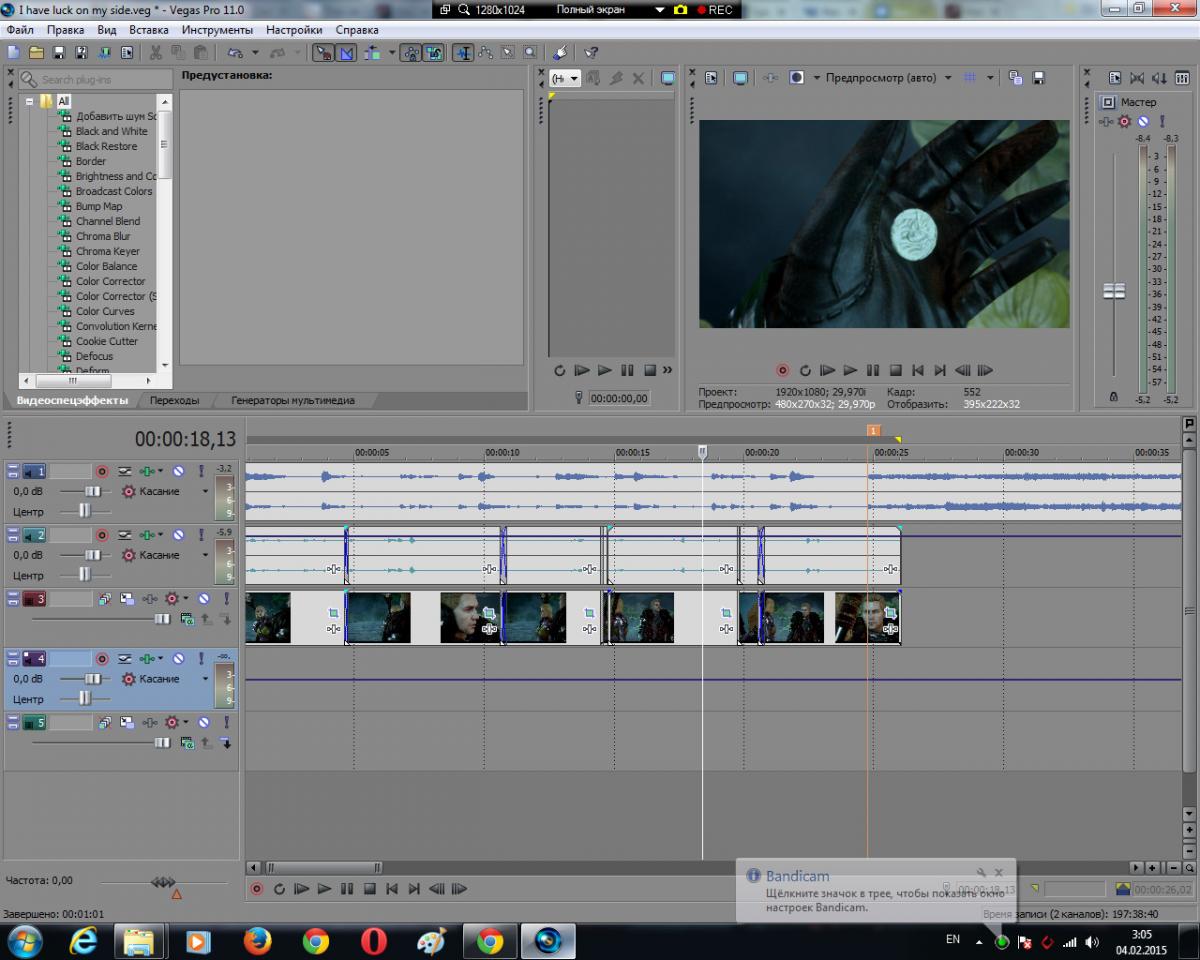
Task: Open track 1 automation Касание dropdown
Action: [205, 491]
